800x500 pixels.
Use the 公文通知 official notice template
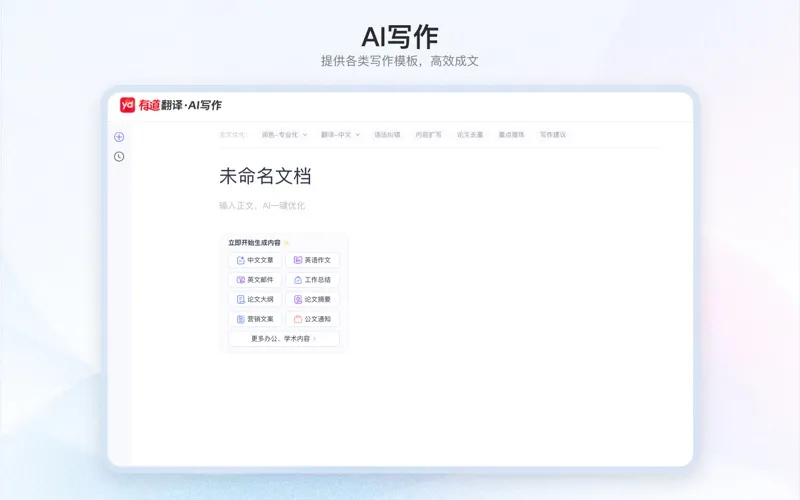point(312,319)
